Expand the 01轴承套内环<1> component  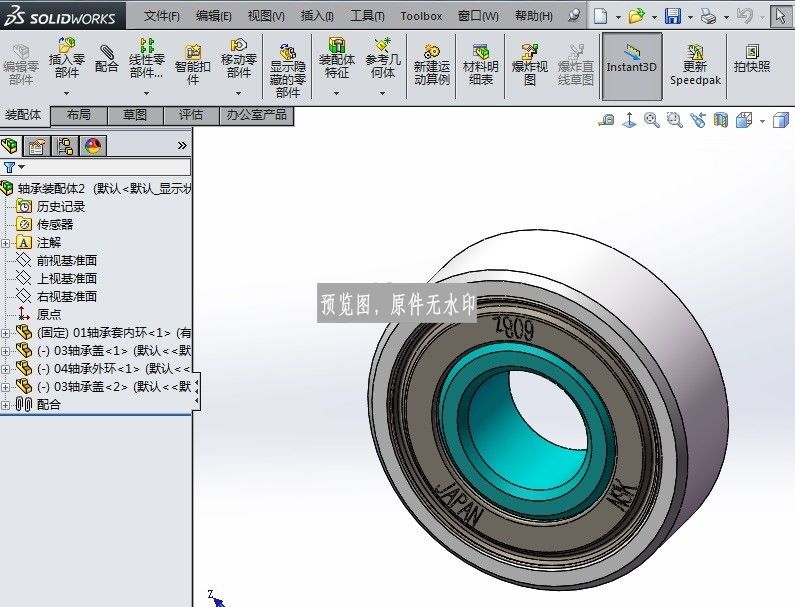[5, 334]
